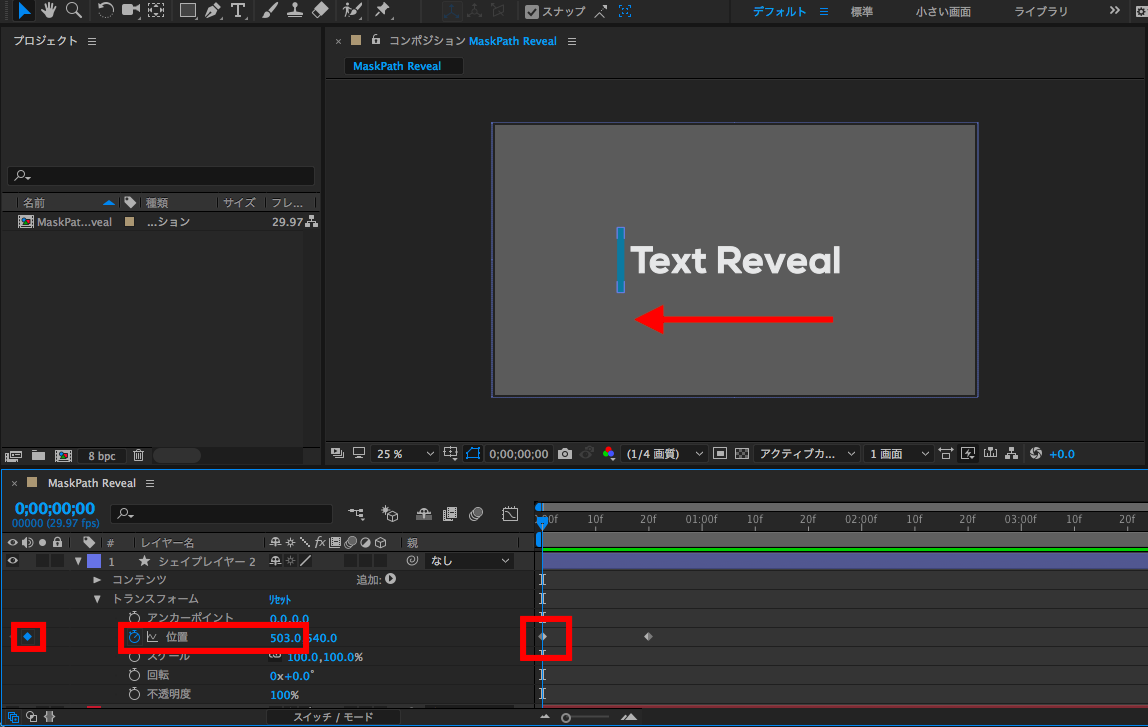This screenshot has width=1148, height=727.
Task: Choose the Zoom magnifier tool
Action: click(73, 11)
